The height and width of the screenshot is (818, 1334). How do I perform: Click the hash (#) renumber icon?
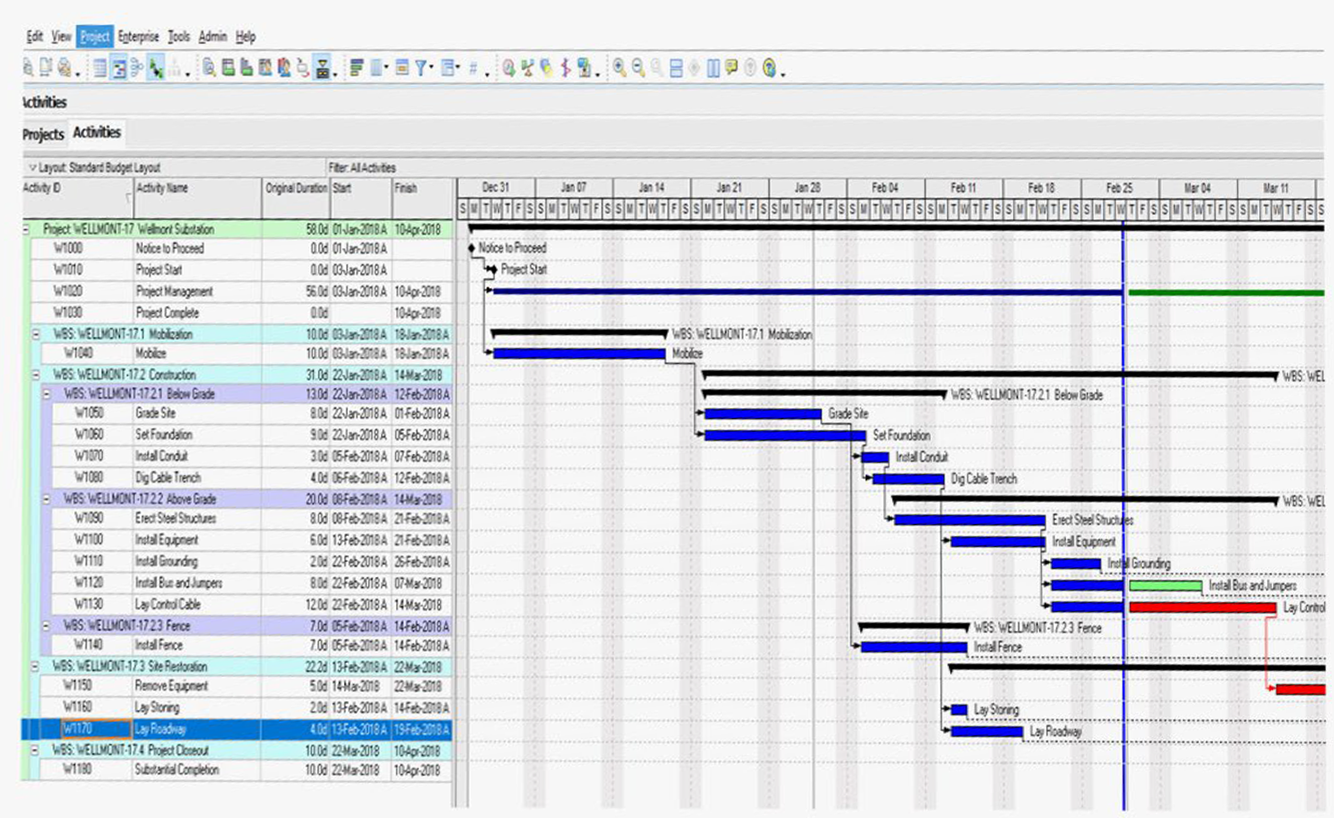tap(474, 69)
